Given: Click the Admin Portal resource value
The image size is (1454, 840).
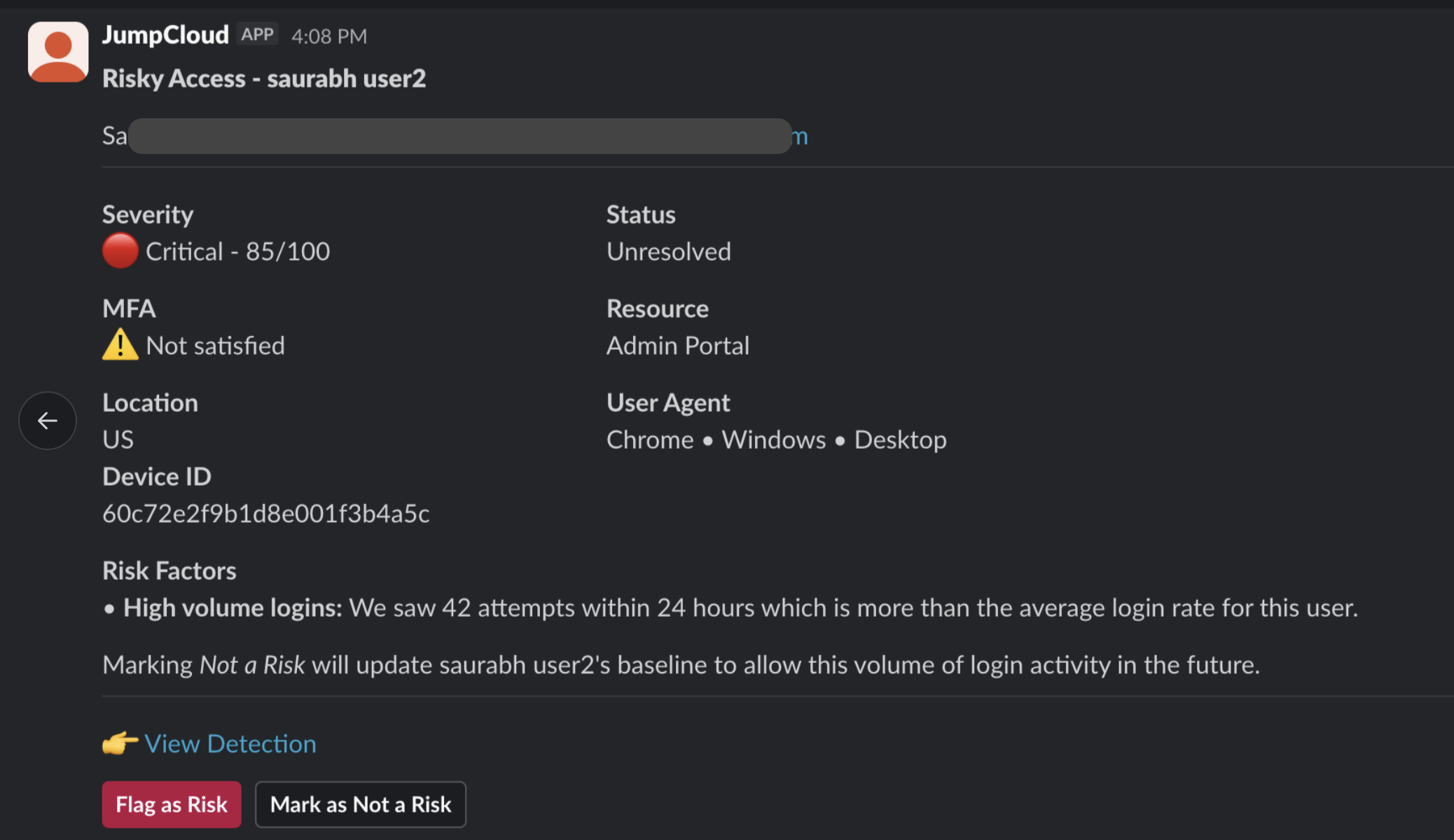Looking at the screenshot, I should [678, 346].
